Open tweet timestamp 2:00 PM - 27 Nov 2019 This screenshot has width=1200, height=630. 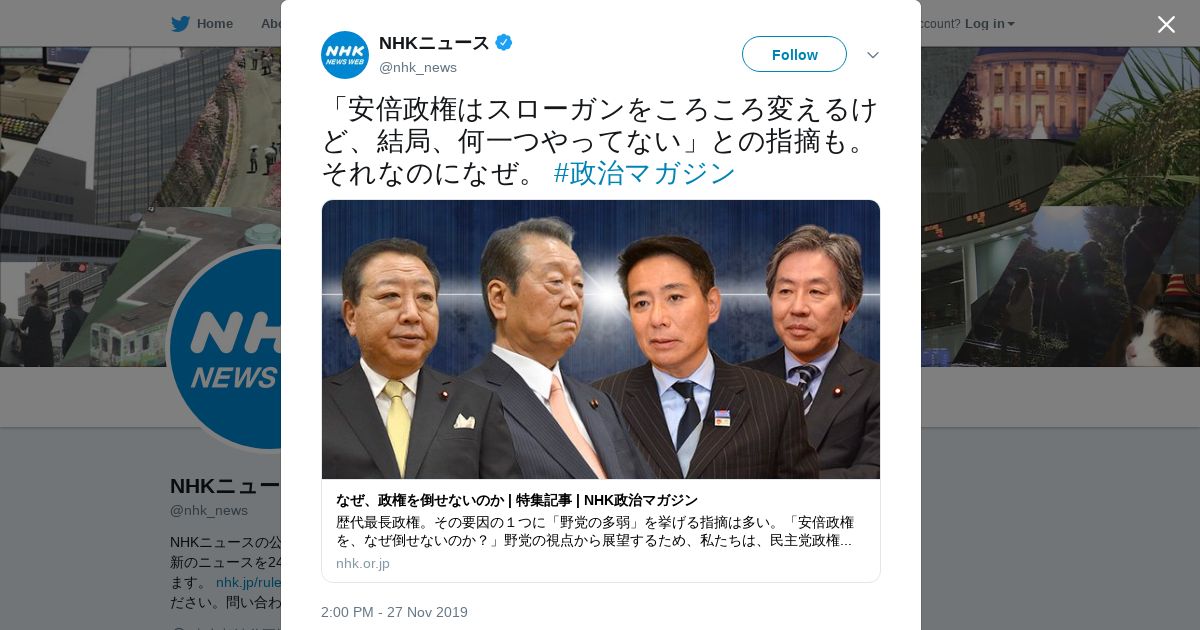click(x=394, y=612)
